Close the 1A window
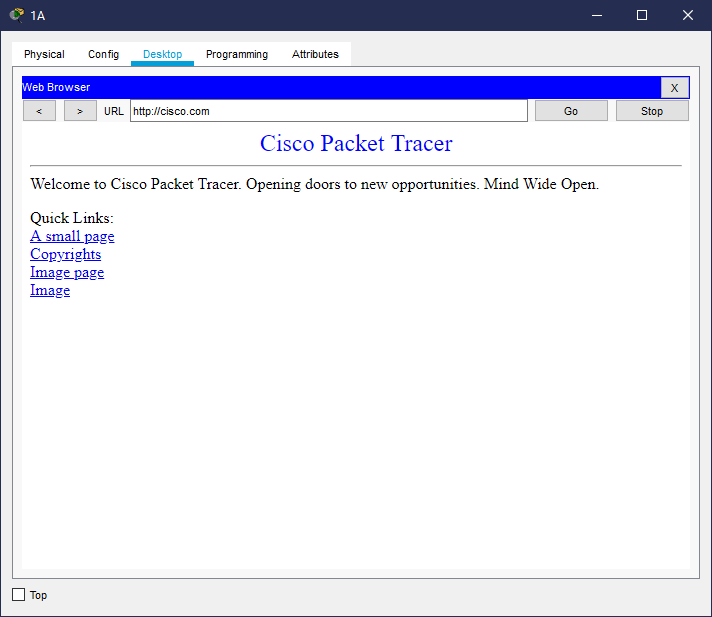 pos(688,15)
